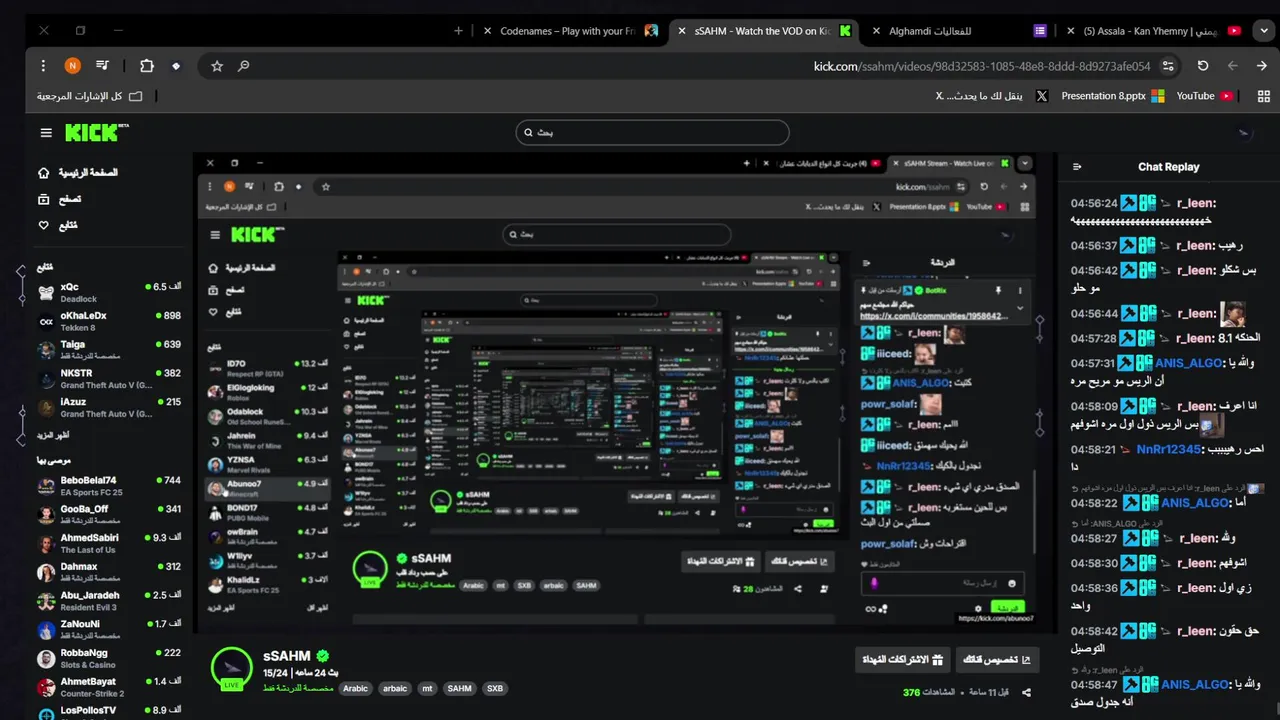The height and width of the screenshot is (720, 1280).
Task: Open AhmedSabiri recommended channel
Action: (x=110, y=543)
